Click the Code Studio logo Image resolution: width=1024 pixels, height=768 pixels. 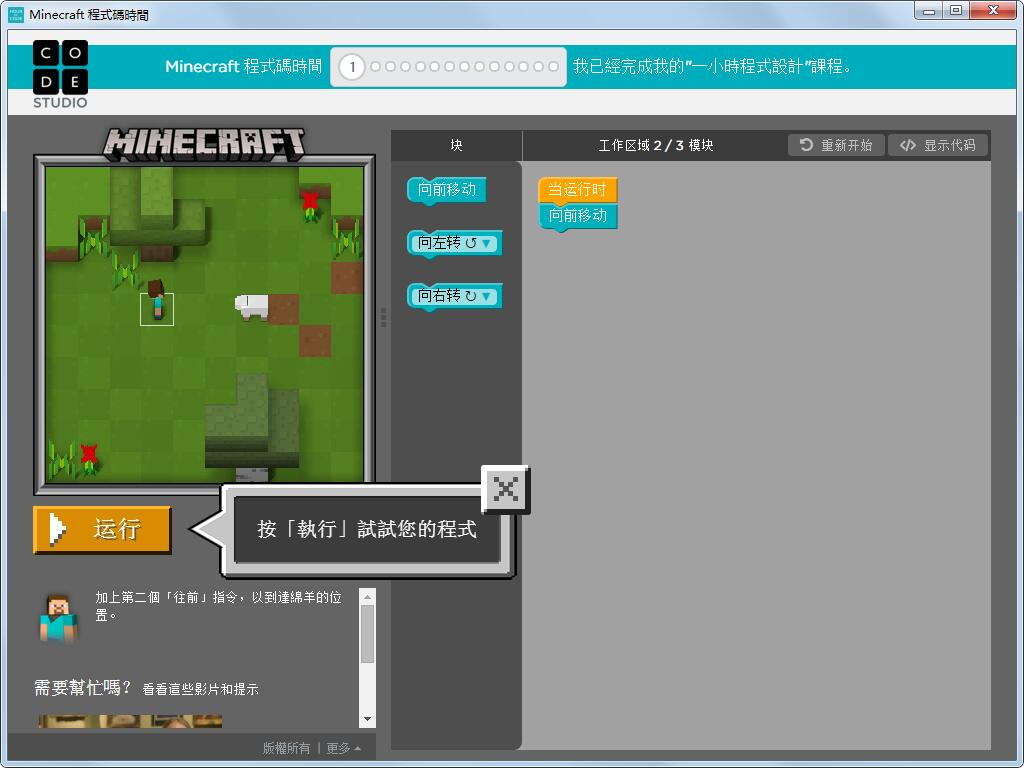(60, 74)
